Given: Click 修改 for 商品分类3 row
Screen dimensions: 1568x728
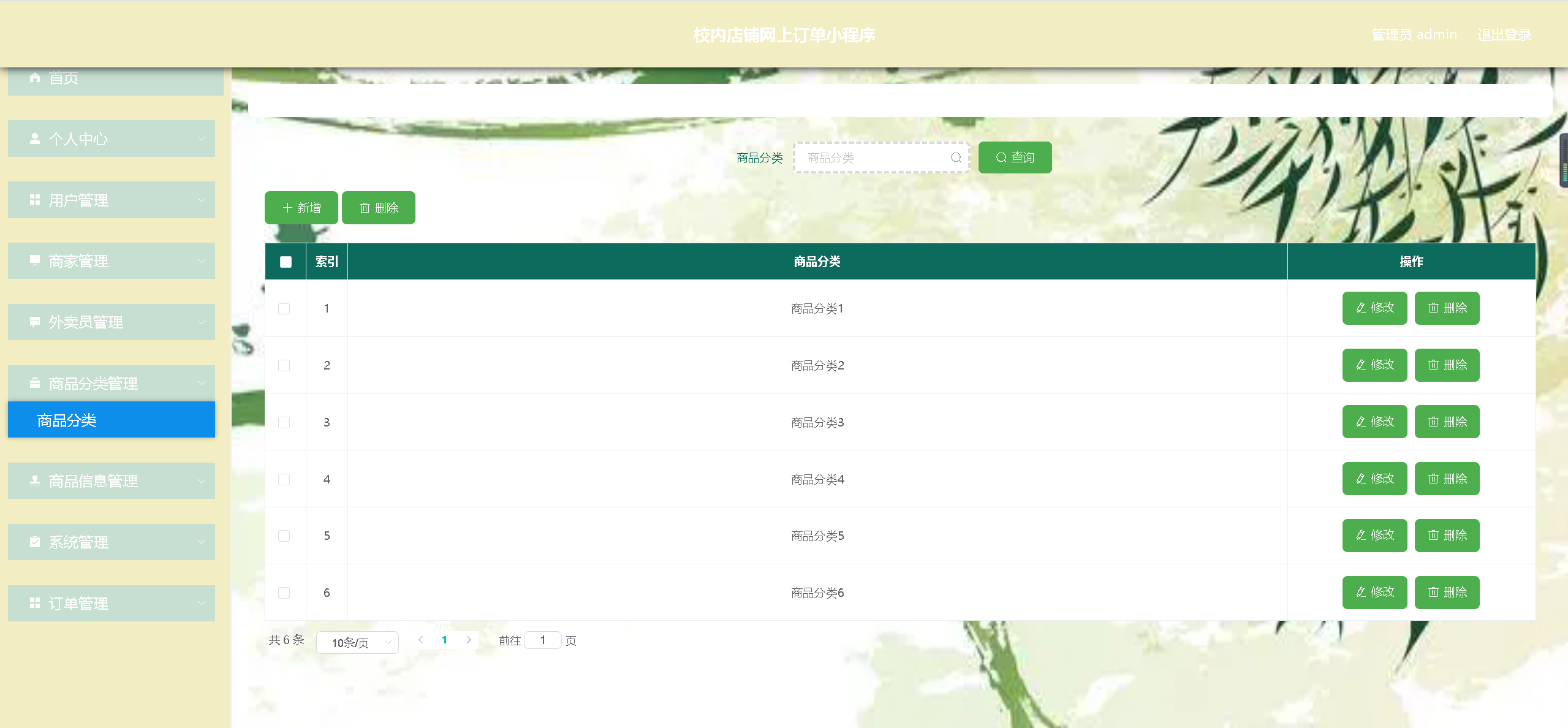Looking at the screenshot, I should [x=1374, y=422].
